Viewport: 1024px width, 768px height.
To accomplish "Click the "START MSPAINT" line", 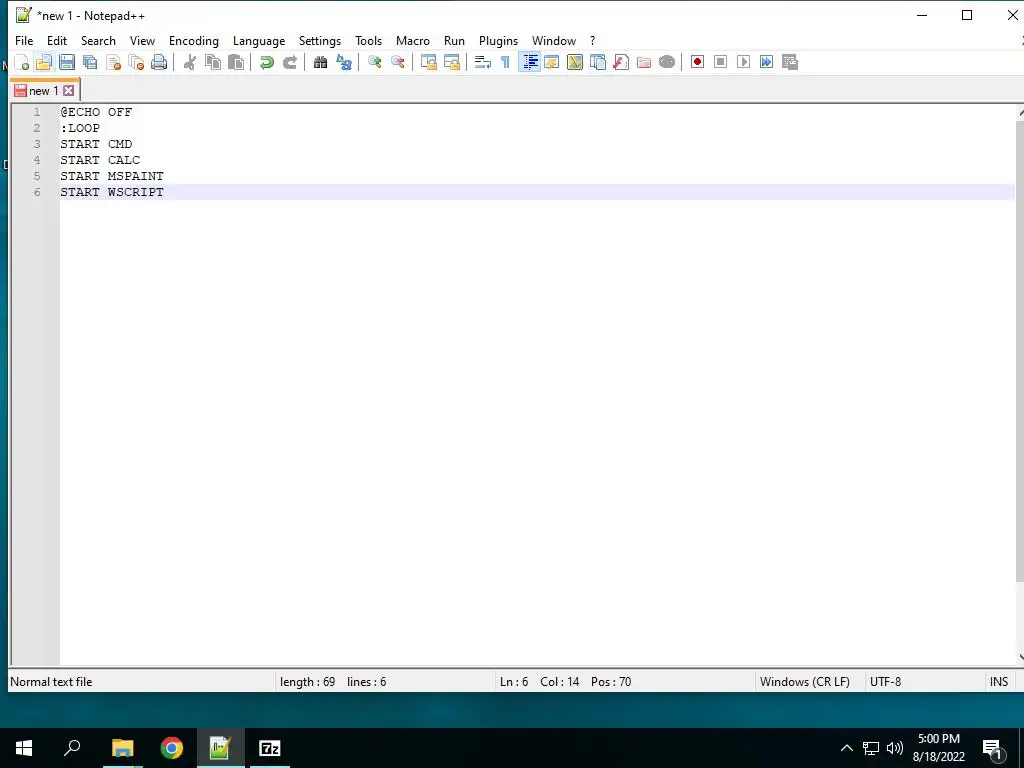I will click(x=112, y=176).
